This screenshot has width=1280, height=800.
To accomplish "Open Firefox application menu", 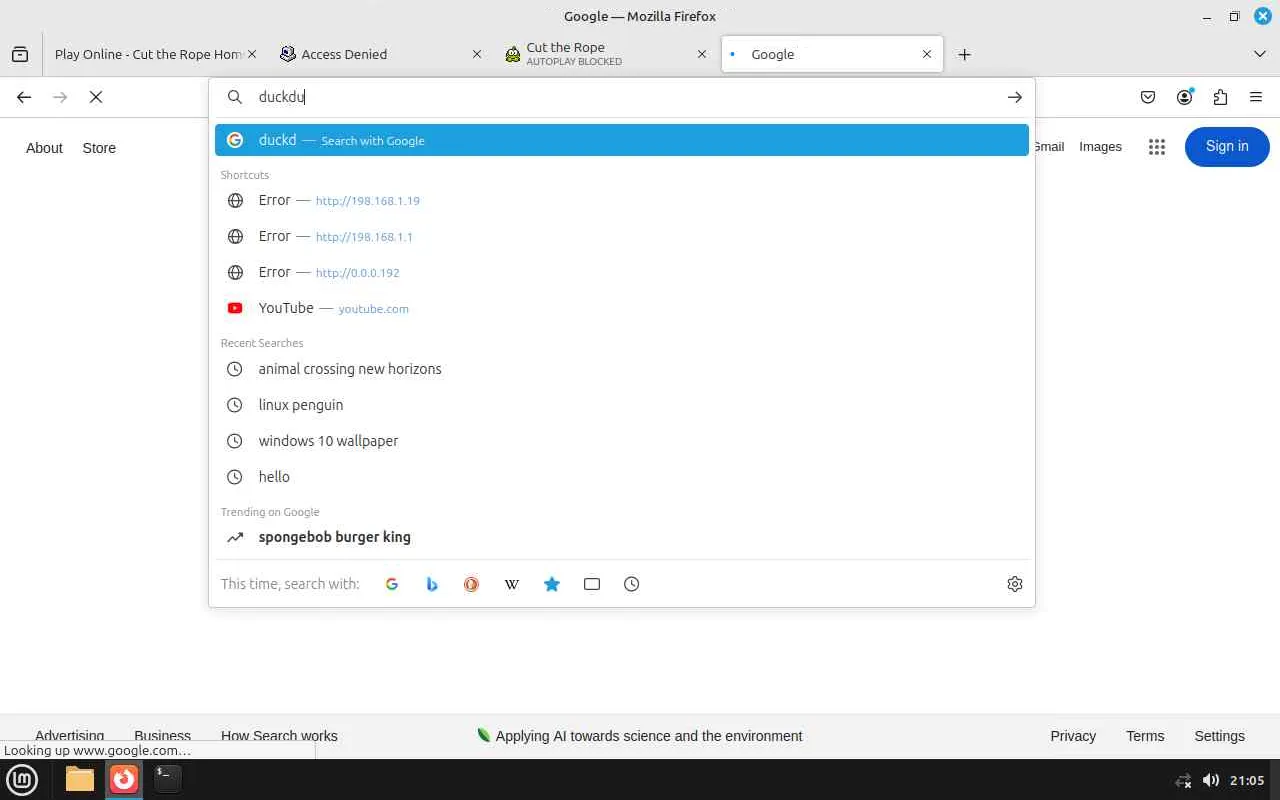I will (1256, 97).
